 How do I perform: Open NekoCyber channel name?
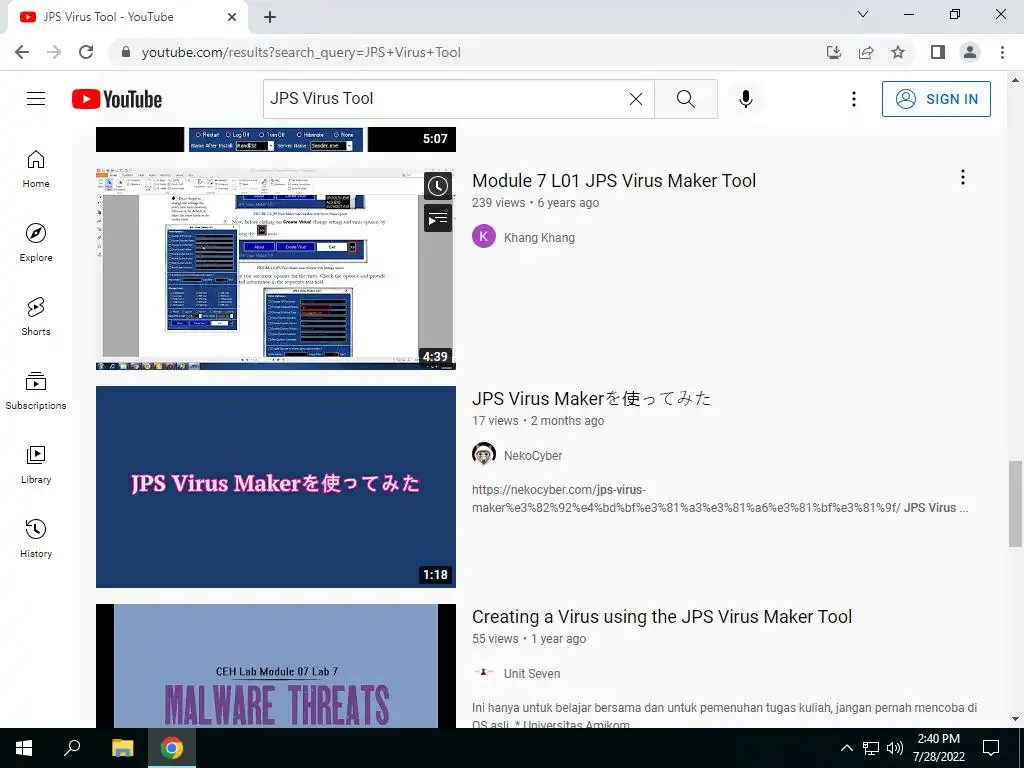[x=533, y=456]
